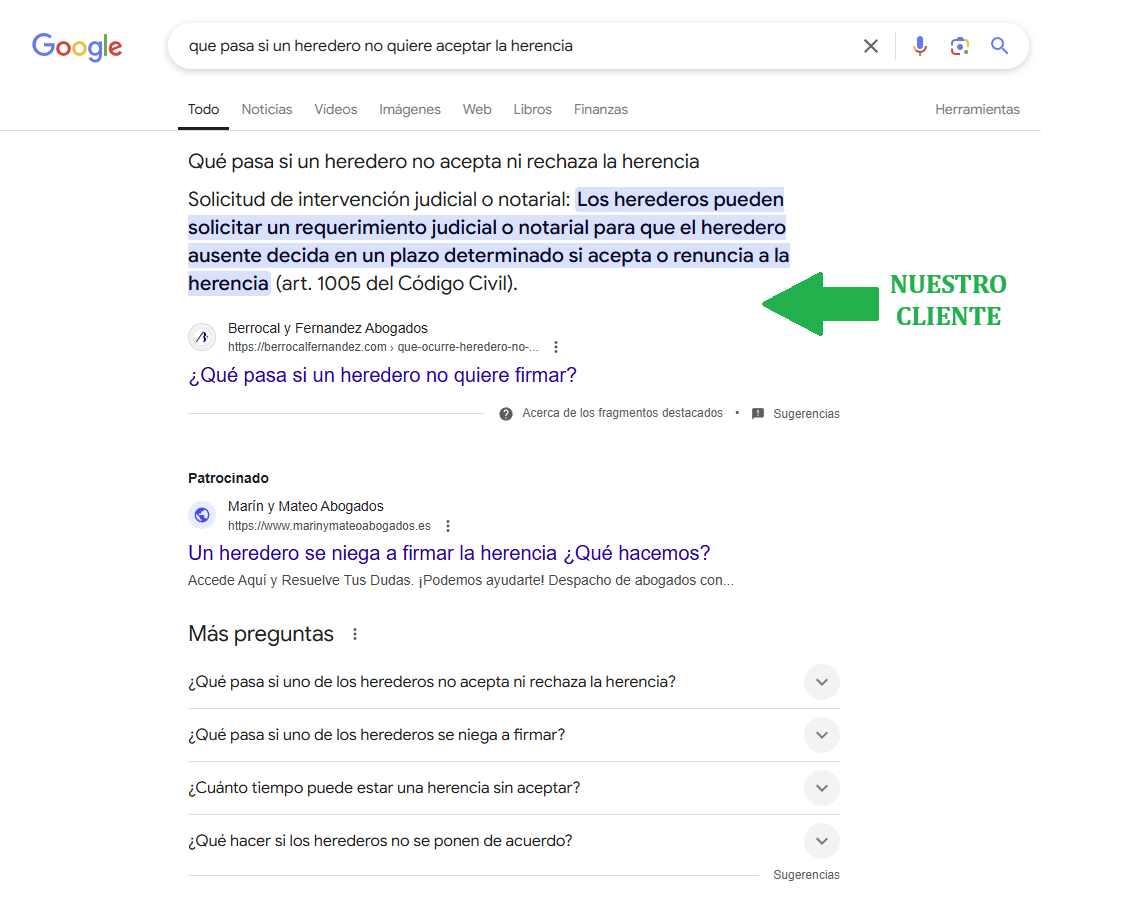Click Sugerencias next to featured snippet info
The width and height of the screenshot is (1132, 910).
point(806,414)
